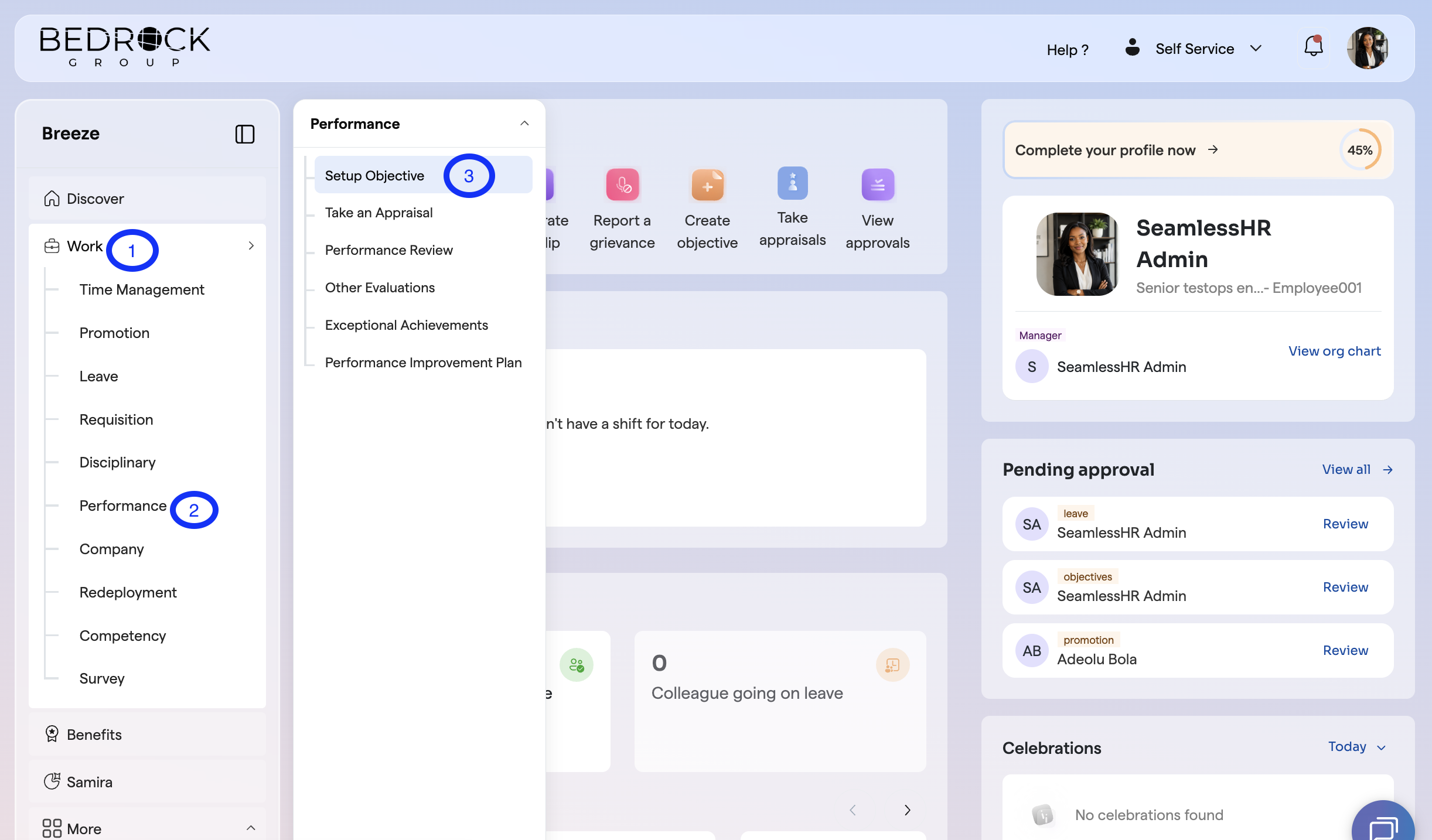The width and height of the screenshot is (1432, 840).
Task: Open Redeployment in Work menu
Action: click(128, 592)
